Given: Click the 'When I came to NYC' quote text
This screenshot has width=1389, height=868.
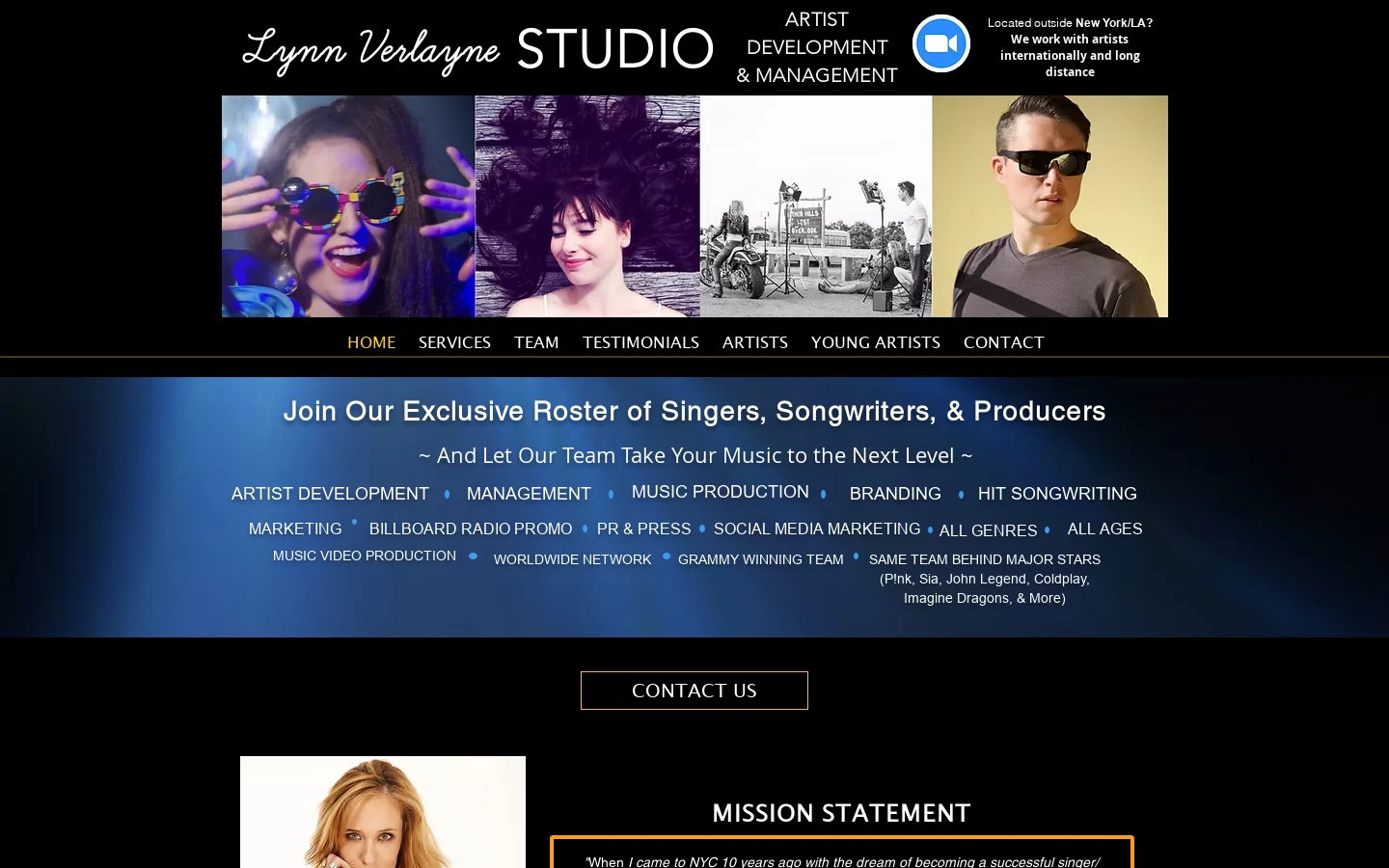Looking at the screenshot, I should (842, 861).
